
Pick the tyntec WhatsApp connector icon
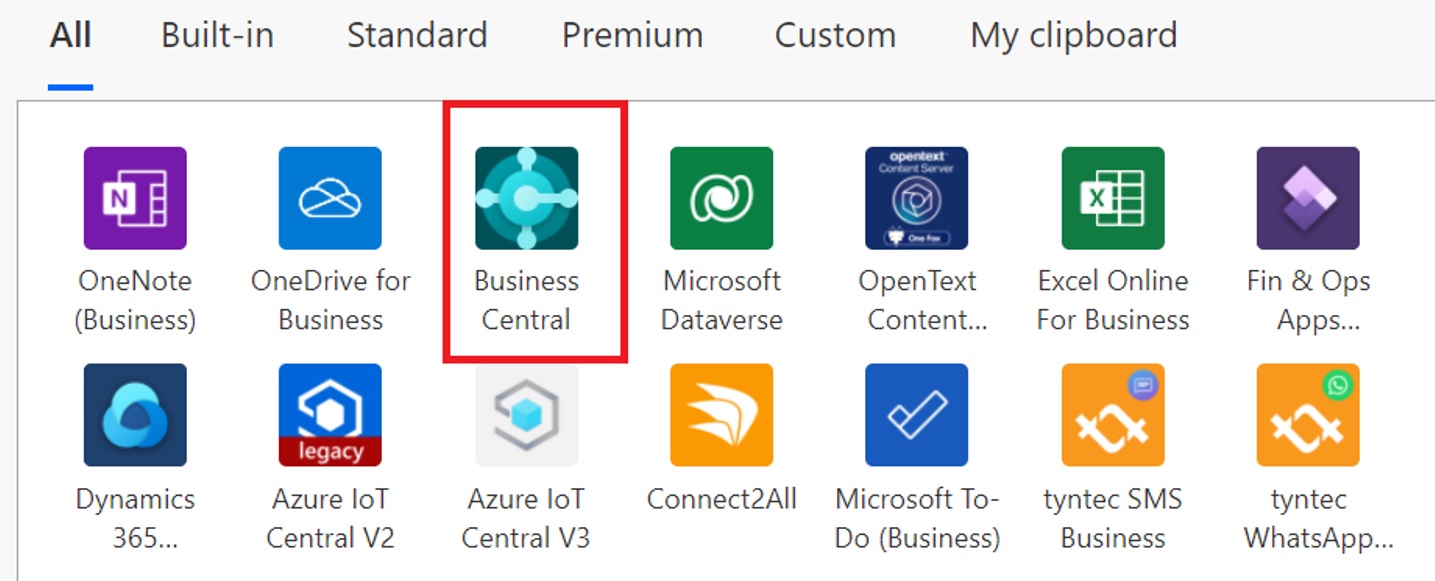1308,415
